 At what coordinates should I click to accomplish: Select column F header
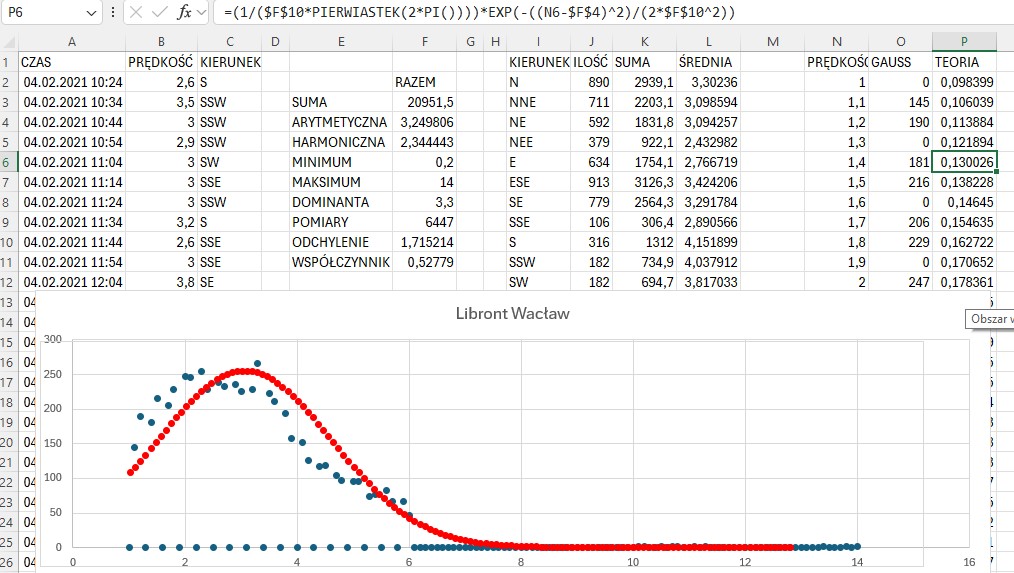click(425, 42)
